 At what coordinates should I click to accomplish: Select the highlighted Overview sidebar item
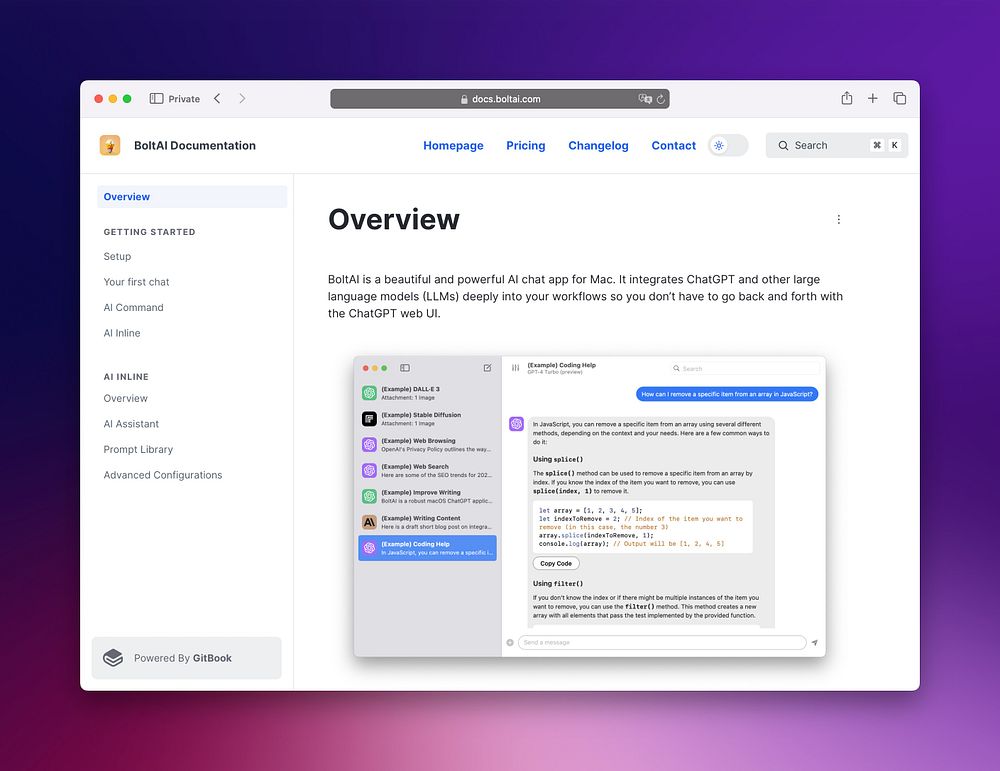(x=192, y=196)
